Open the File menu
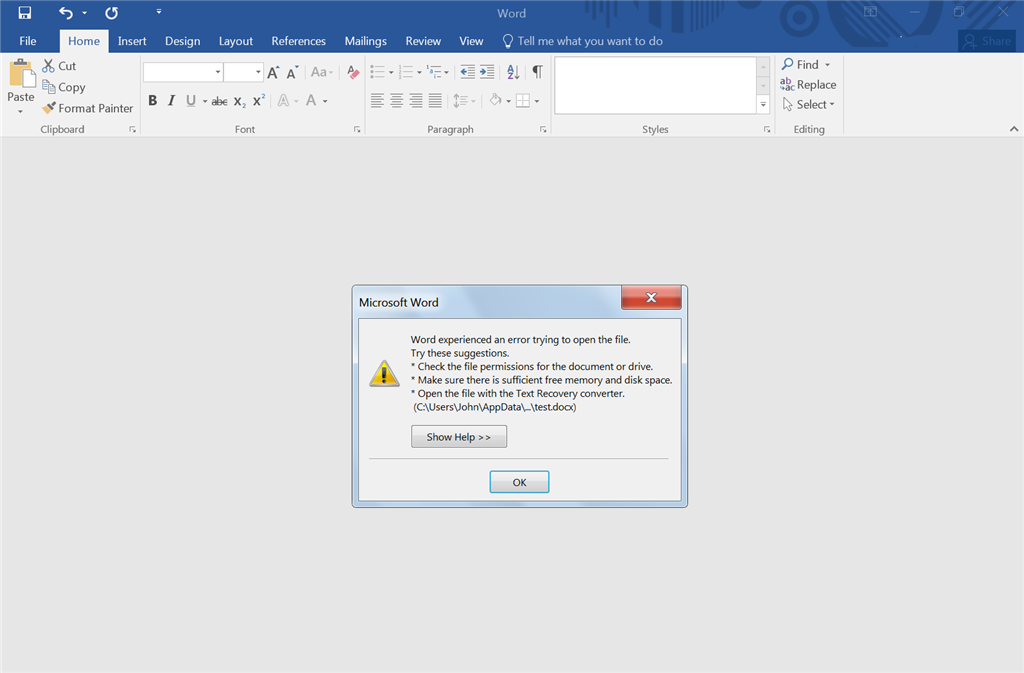The image size is (1024, 673). 27,41
